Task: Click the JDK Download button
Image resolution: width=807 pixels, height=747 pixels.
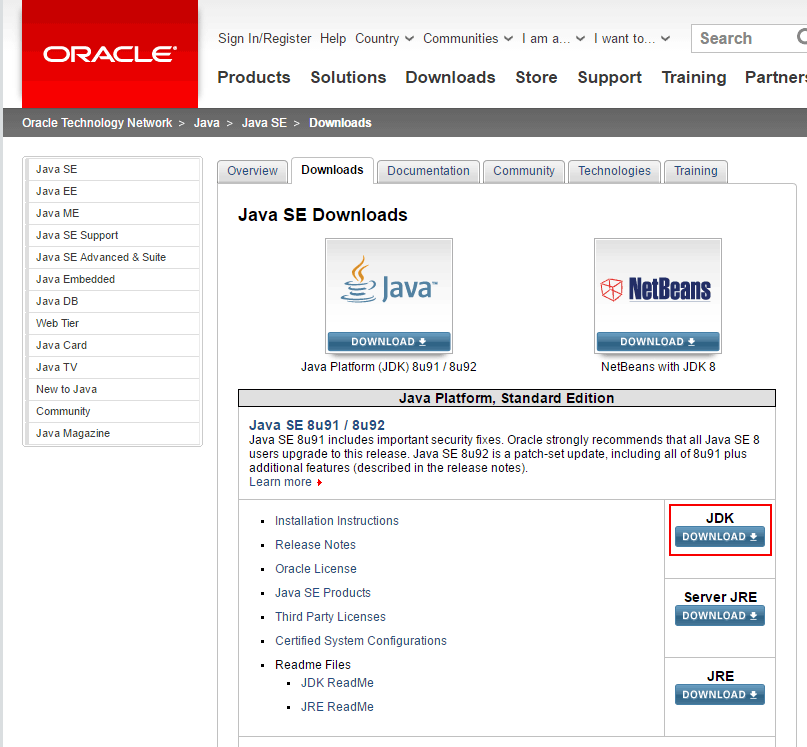Action: click(719, 537)
